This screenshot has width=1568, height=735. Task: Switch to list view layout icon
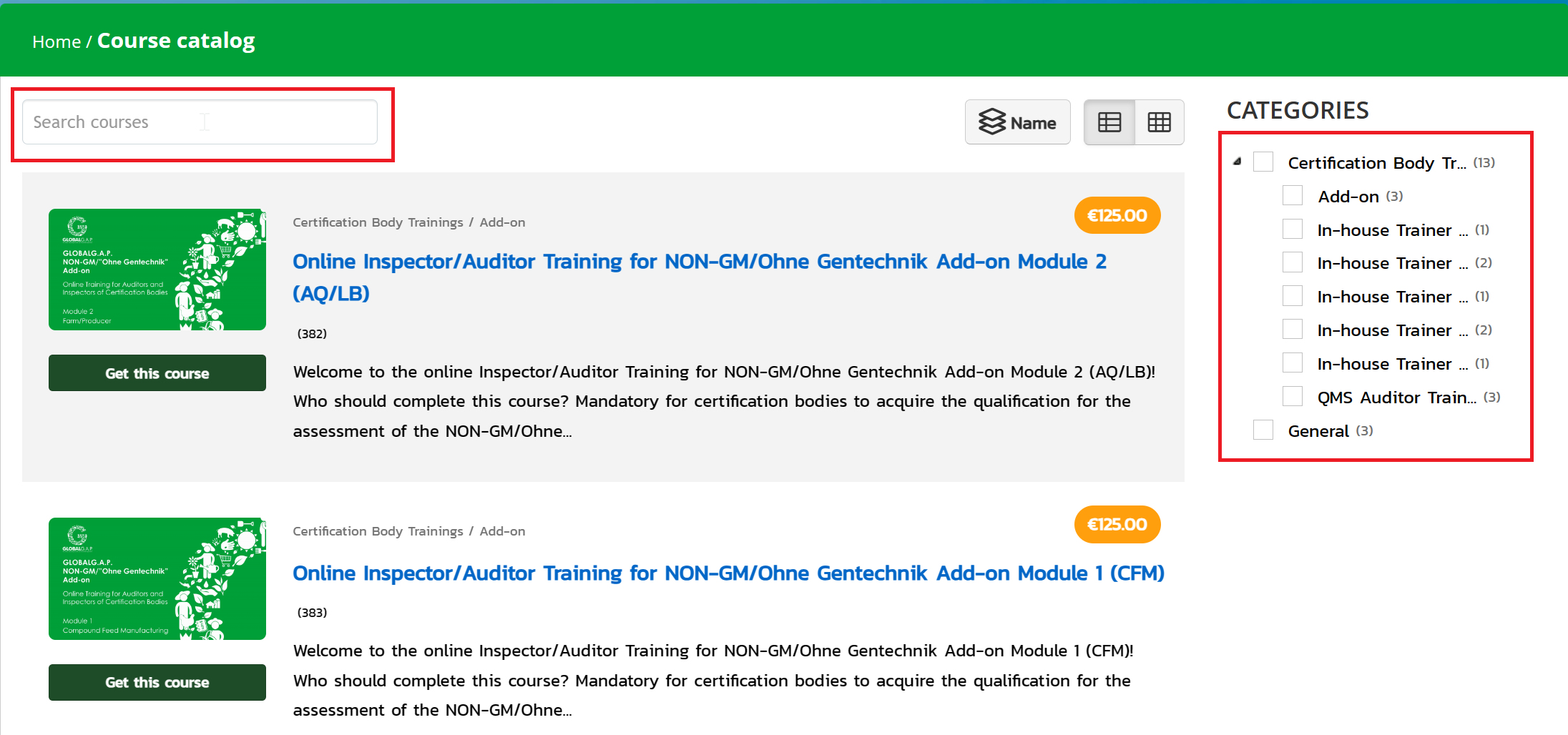pyautogui.click(x=1109, y=122)
